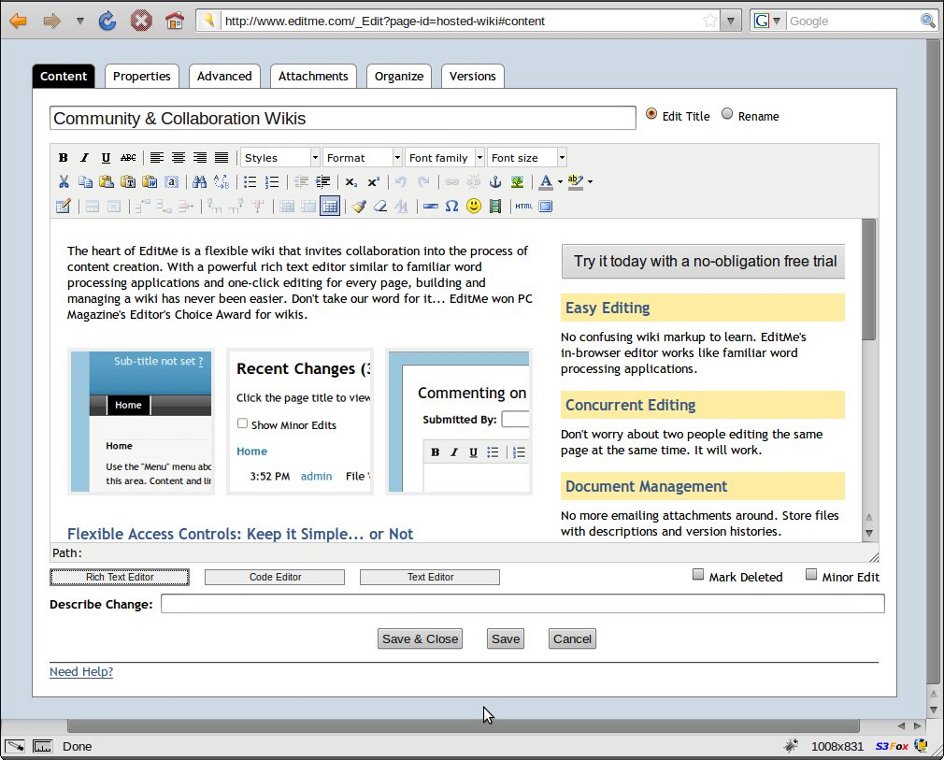The image size is (944, 760).
Task: Clean up messy code with the broom icon
Action: coord(359,206)
